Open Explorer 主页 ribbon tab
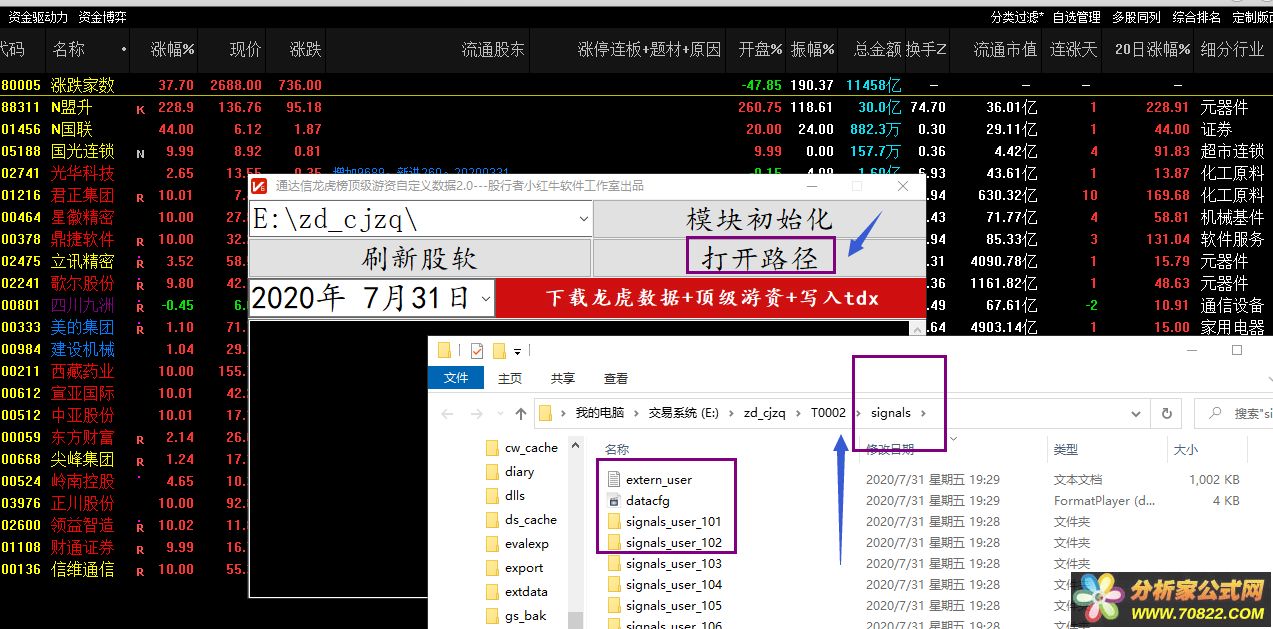This screenshot has height=629, width=1273. click(510, 378)
